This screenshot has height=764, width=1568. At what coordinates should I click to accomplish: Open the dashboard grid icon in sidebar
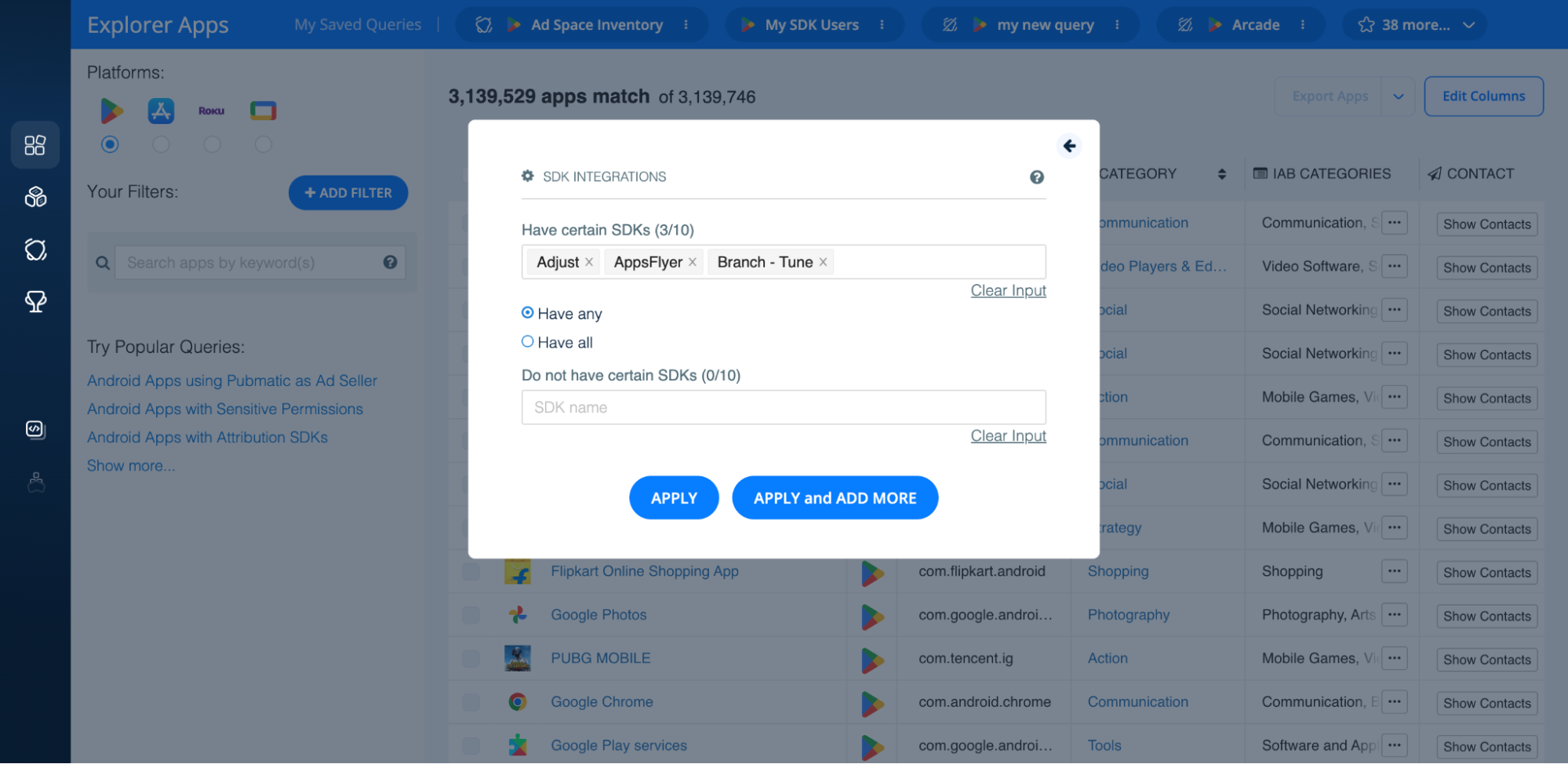(35, 145)
